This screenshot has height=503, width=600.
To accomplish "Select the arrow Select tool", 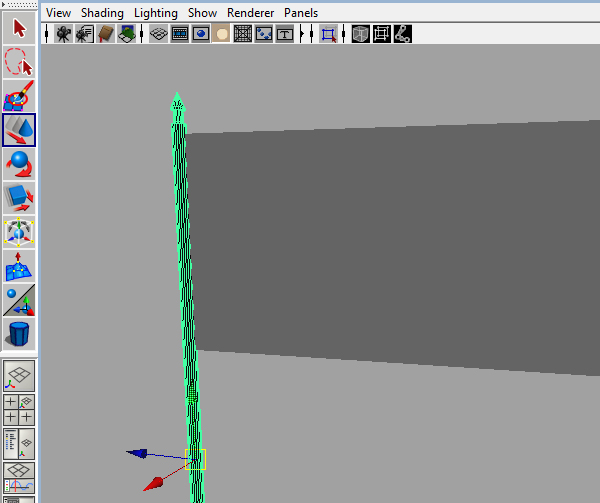I will click(19, 28).
